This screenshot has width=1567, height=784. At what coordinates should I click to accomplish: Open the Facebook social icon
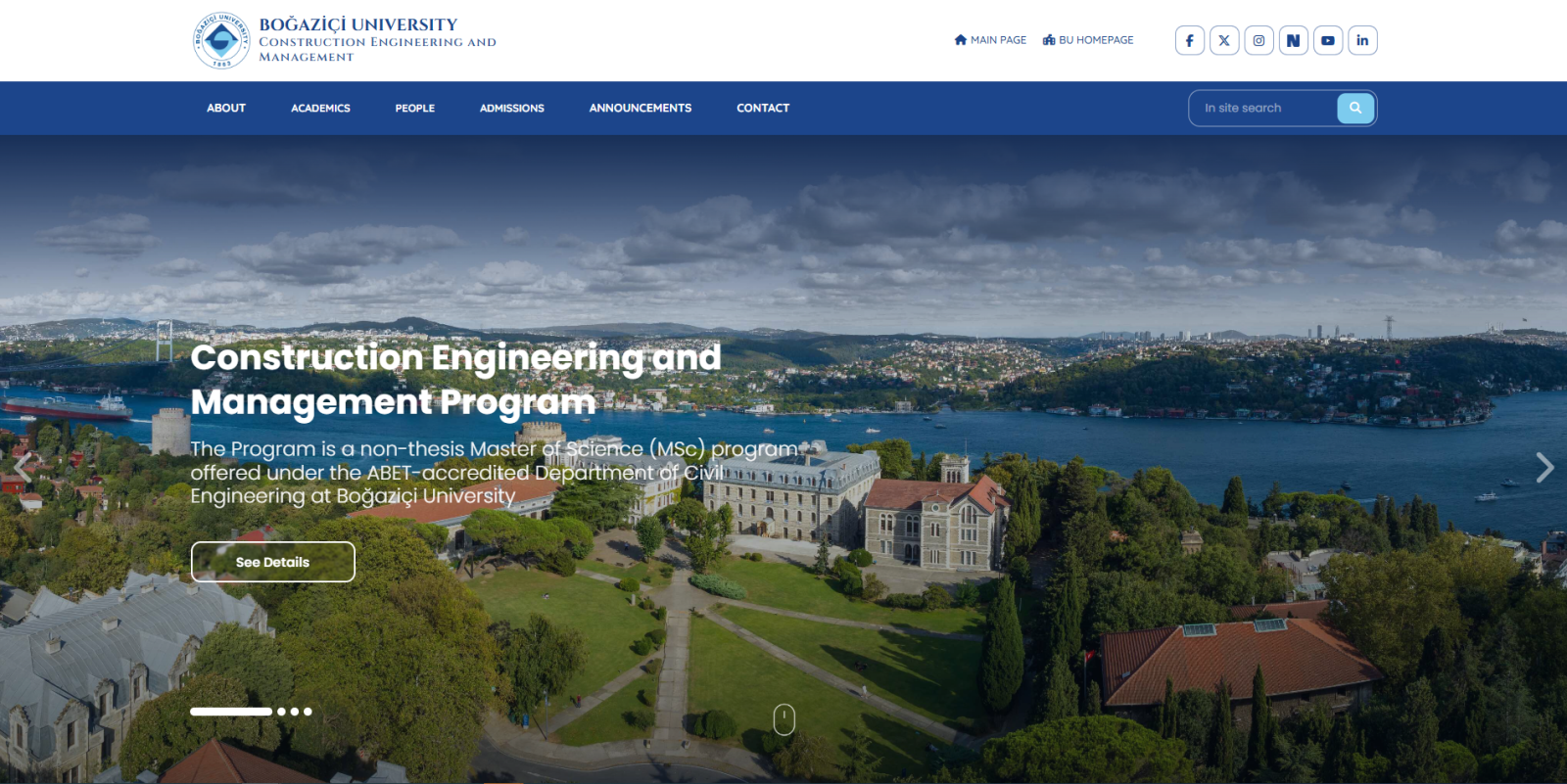pos(1189,40)
